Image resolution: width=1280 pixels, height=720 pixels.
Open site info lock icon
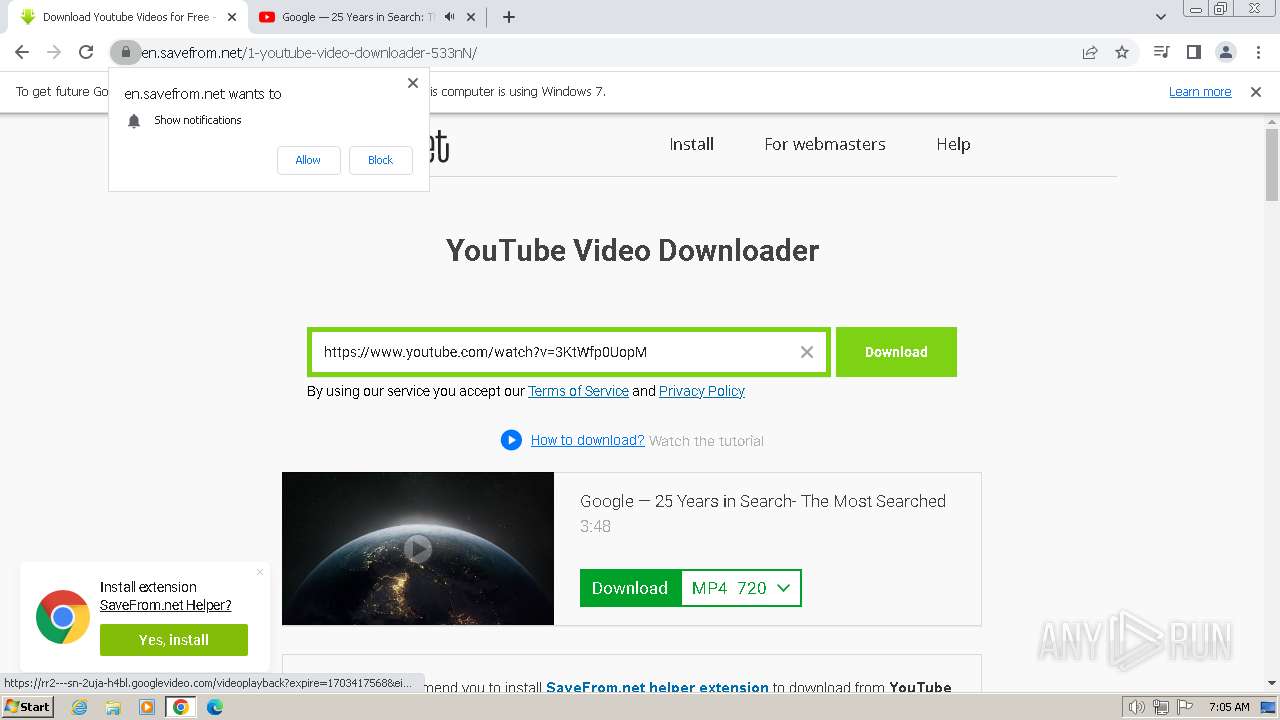[125, 52]
